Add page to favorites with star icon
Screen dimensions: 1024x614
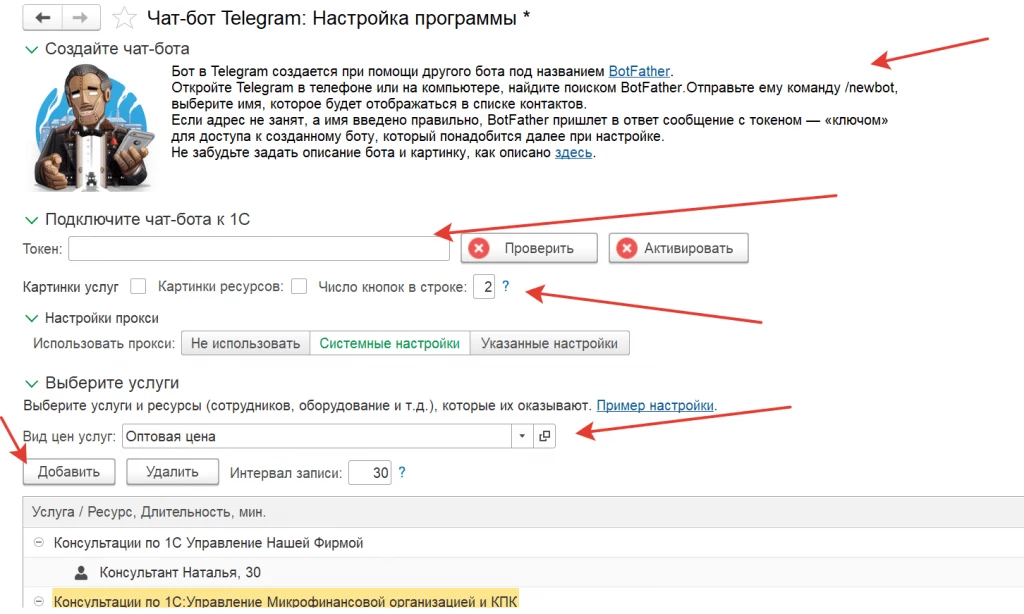tap(123, 18)
